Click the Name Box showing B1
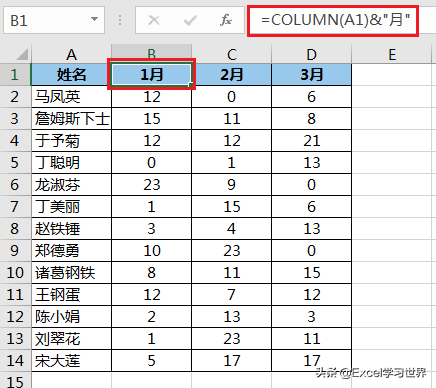The height and width of the screenshot is (388, 436). [54, 20]
